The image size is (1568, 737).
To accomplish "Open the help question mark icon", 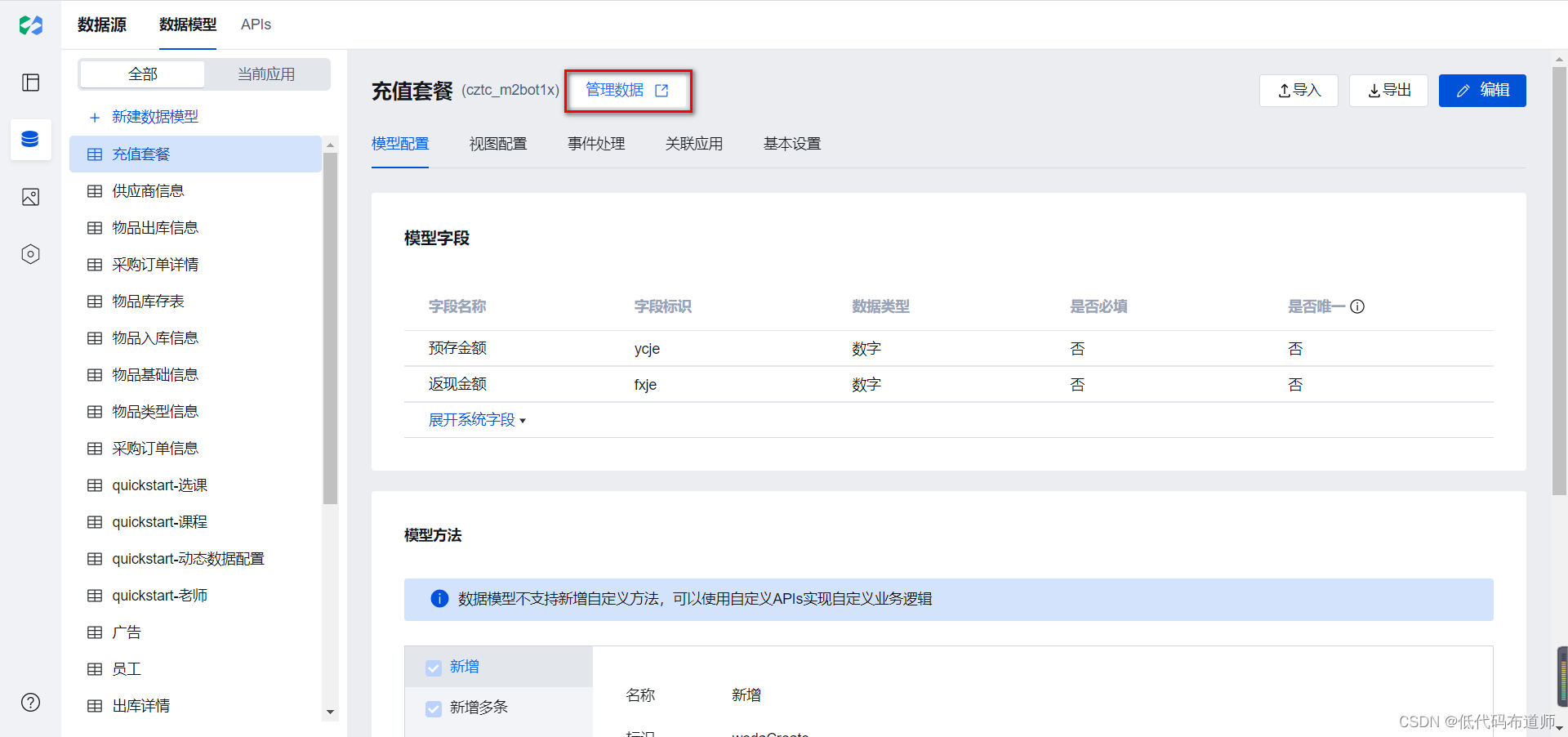I will point(31,702).
